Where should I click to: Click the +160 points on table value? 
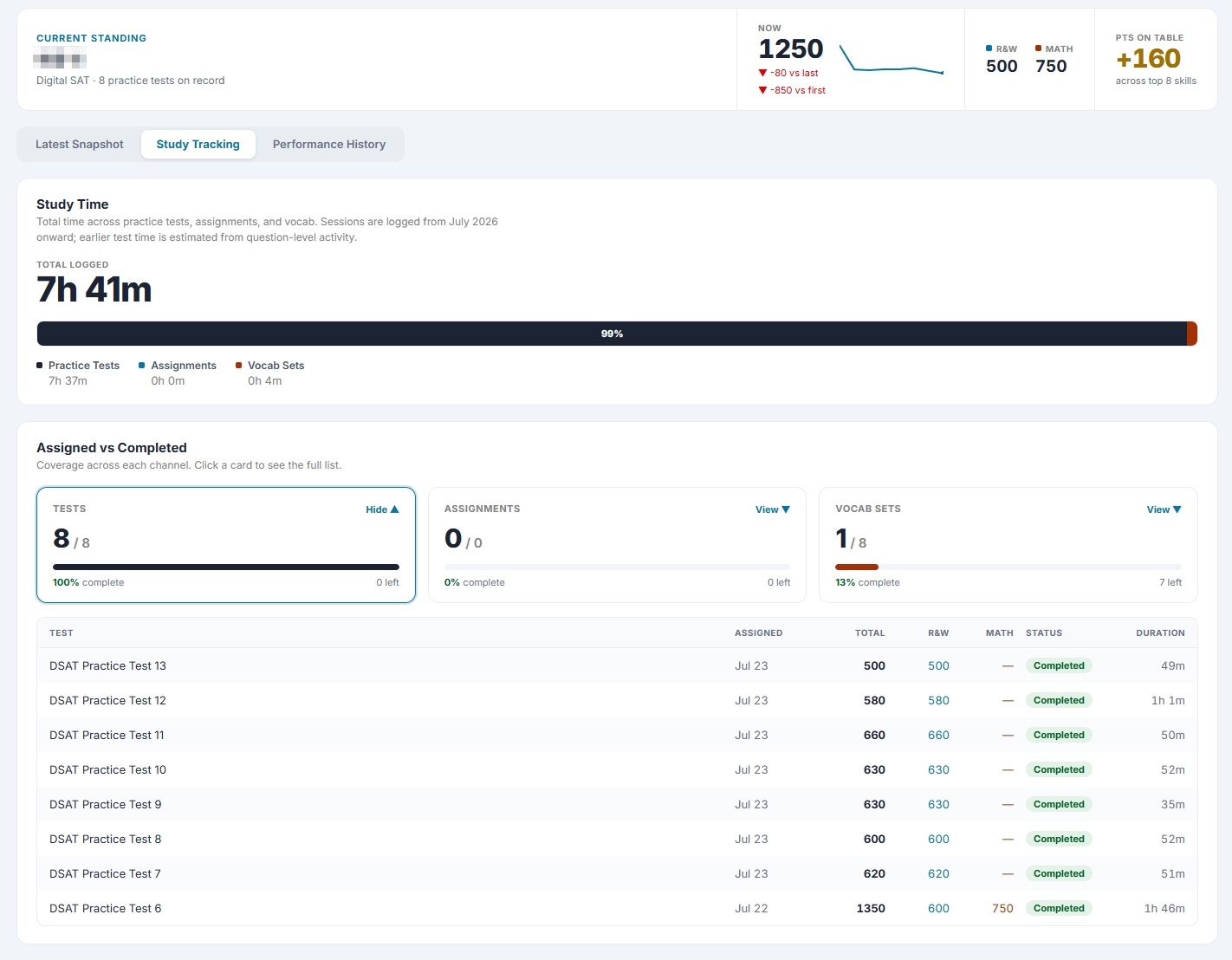click(1148, 58)
